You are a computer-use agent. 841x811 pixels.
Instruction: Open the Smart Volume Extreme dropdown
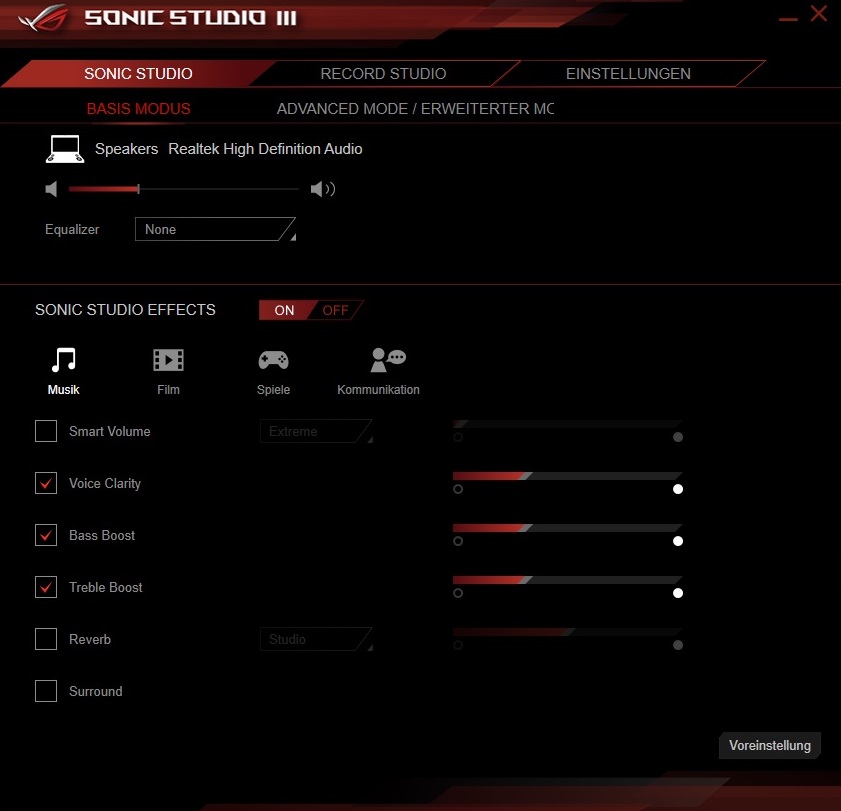point(316,431)
